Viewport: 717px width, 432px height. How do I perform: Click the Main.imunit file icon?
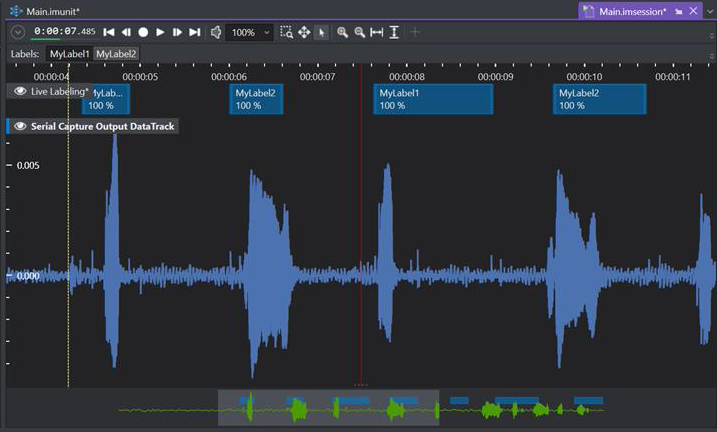16,11
